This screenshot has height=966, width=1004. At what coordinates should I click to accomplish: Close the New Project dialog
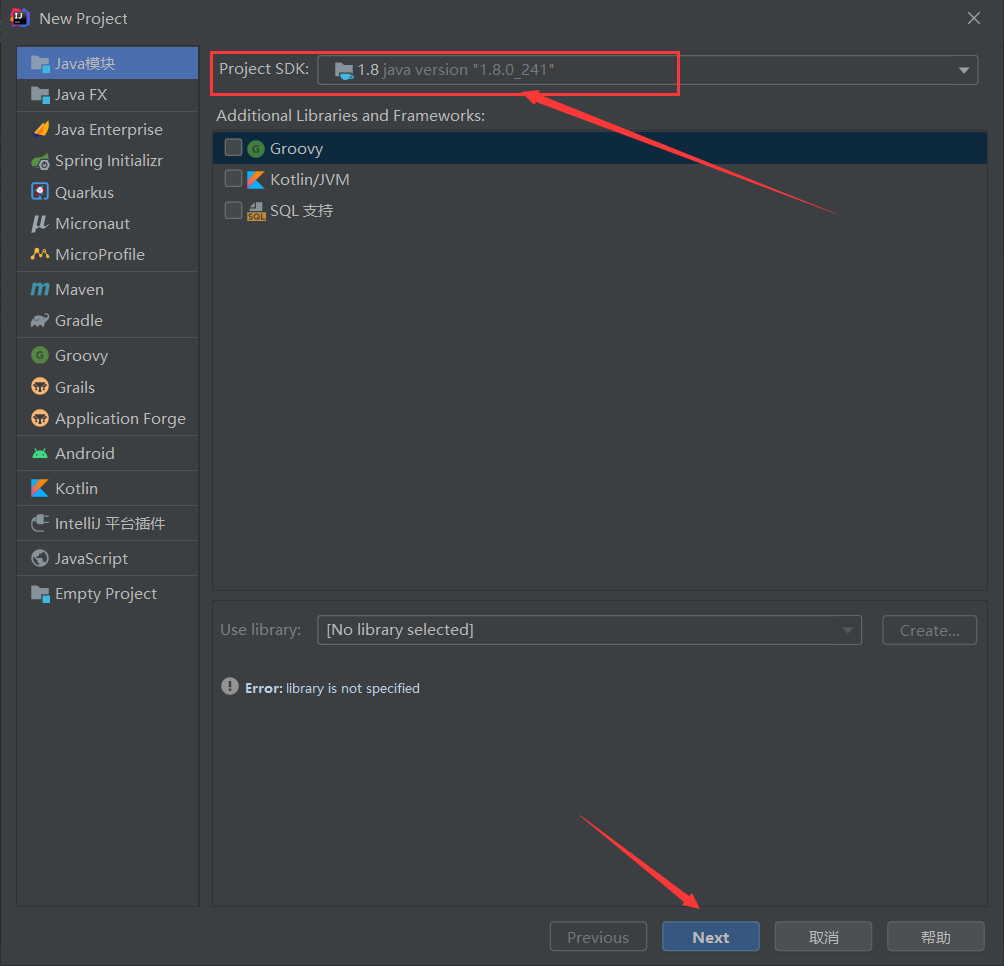[974, 18]
